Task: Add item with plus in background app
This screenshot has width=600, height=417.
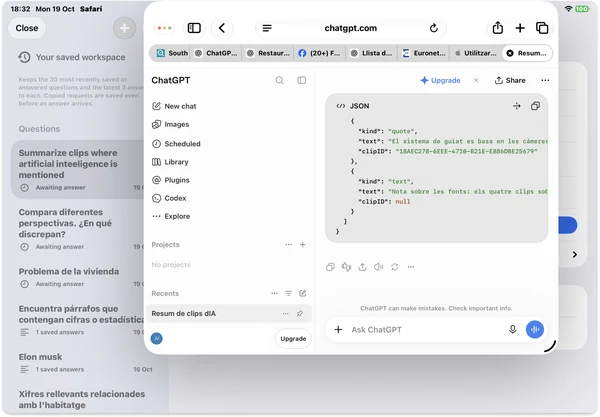Action: coord(124,28)
